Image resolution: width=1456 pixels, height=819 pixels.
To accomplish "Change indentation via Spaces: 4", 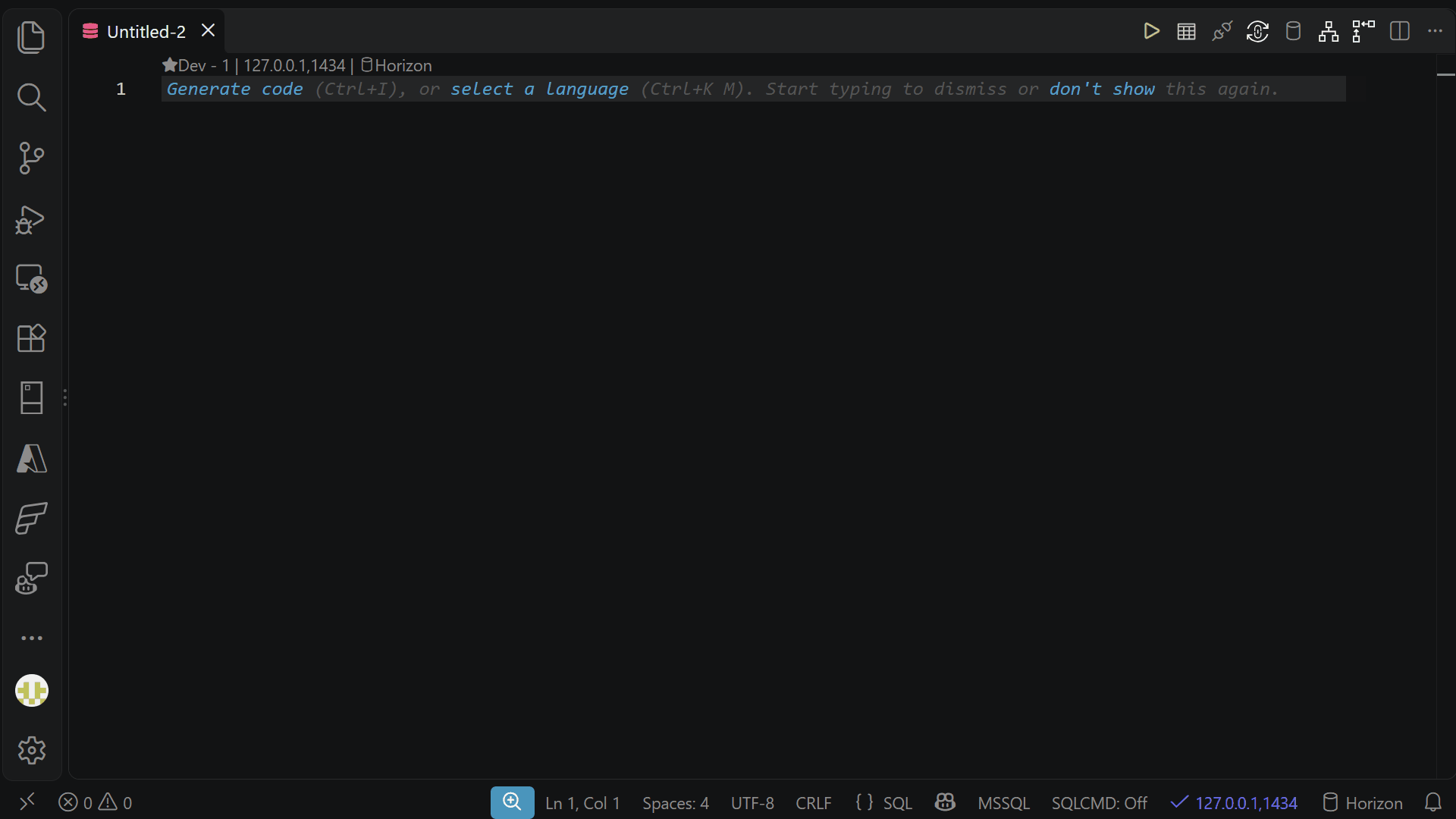I will coord(675,803).
